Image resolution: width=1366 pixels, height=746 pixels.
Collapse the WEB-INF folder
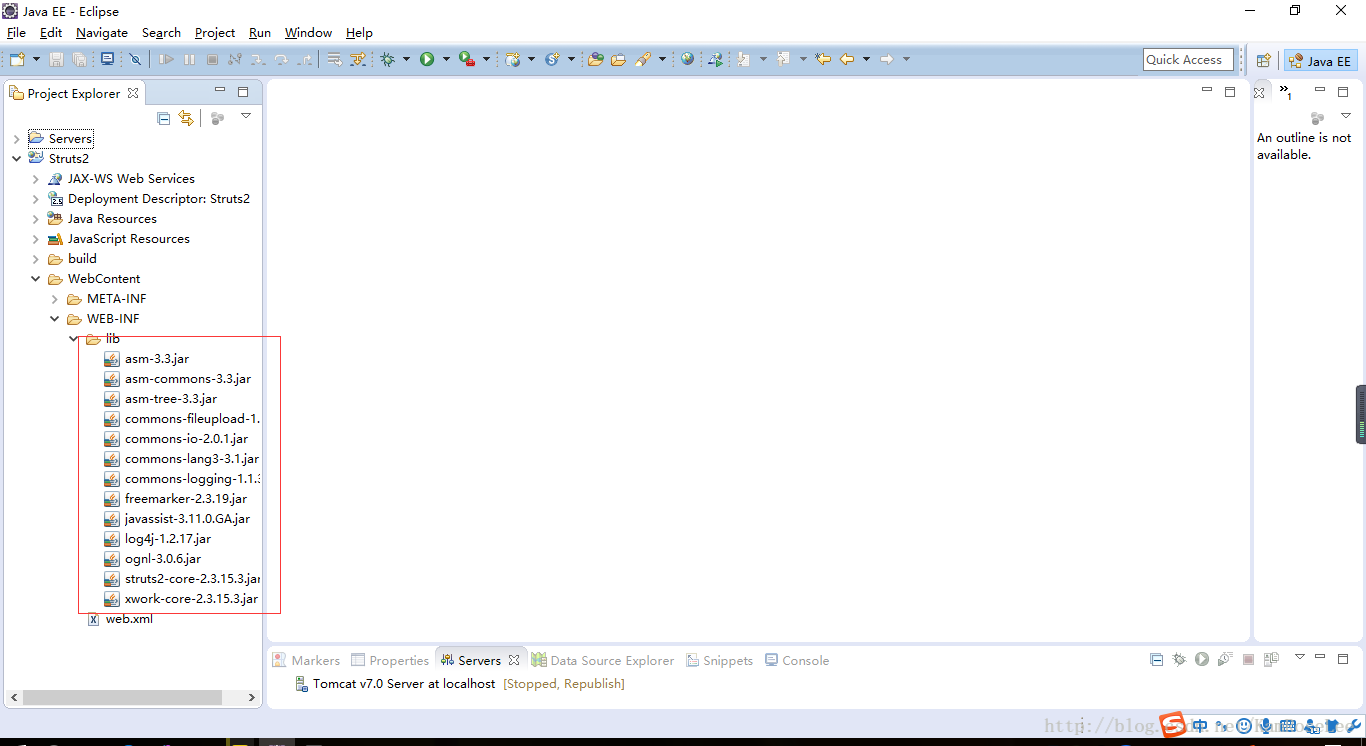[x=55, y=319]
